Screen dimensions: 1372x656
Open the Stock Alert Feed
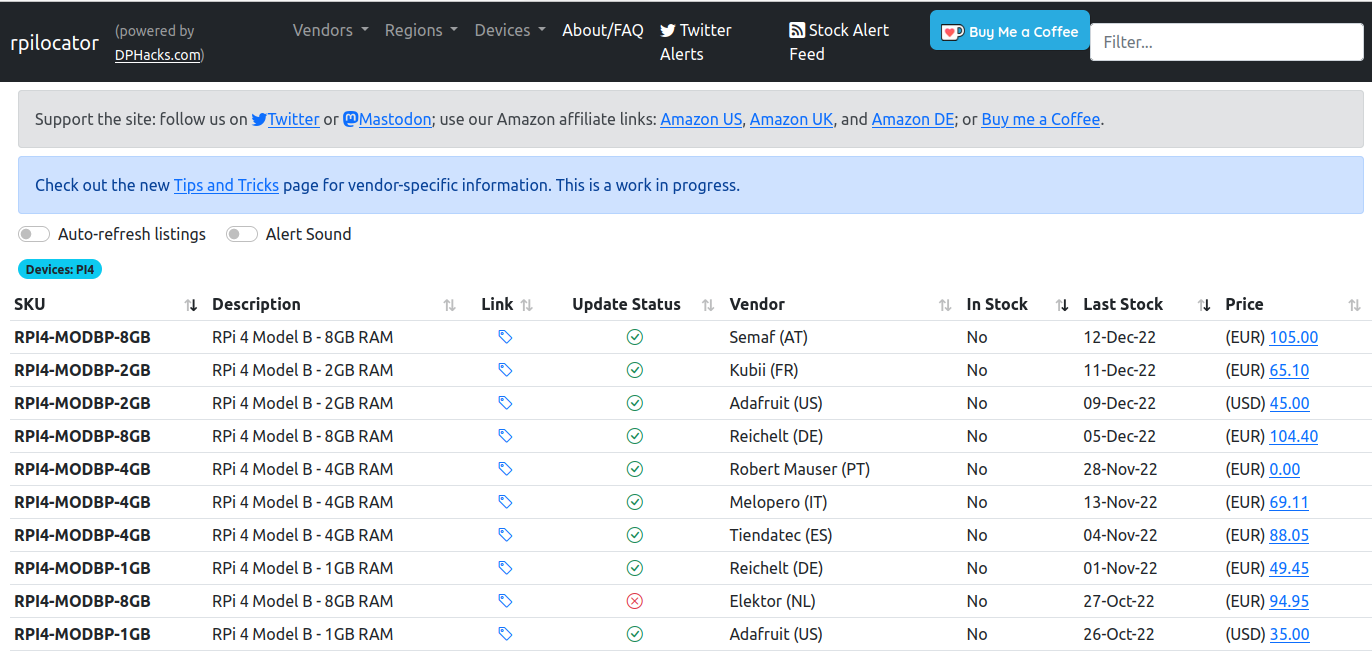tap(839, 42)
